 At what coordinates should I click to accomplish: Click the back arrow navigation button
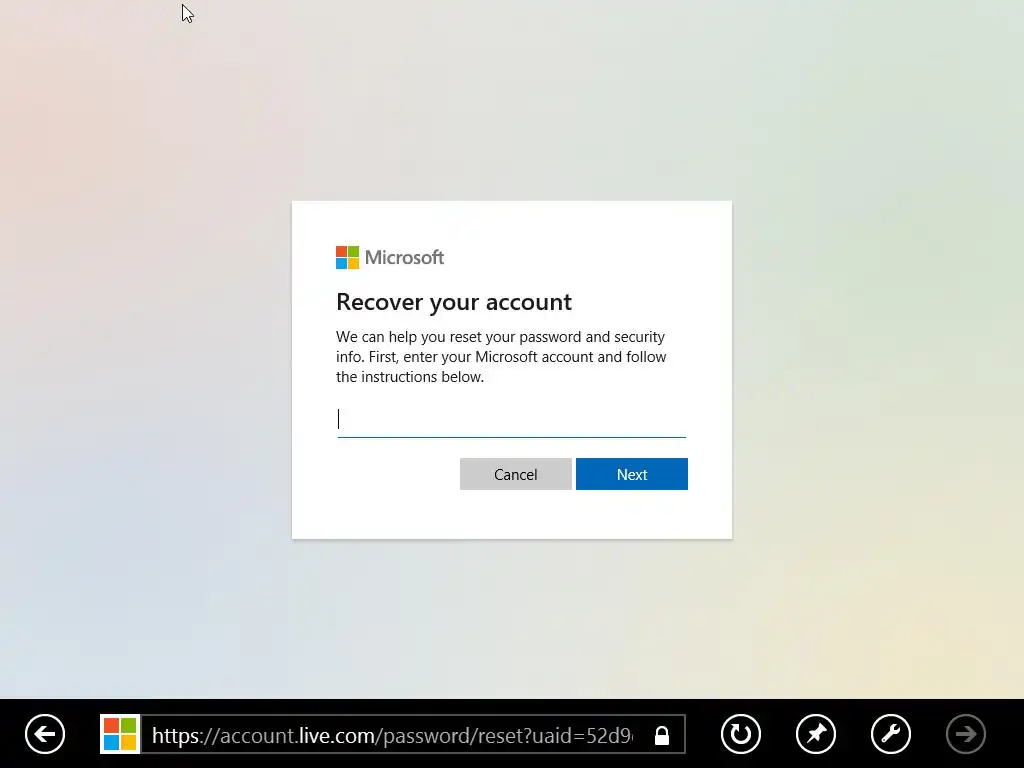point(45,734)
